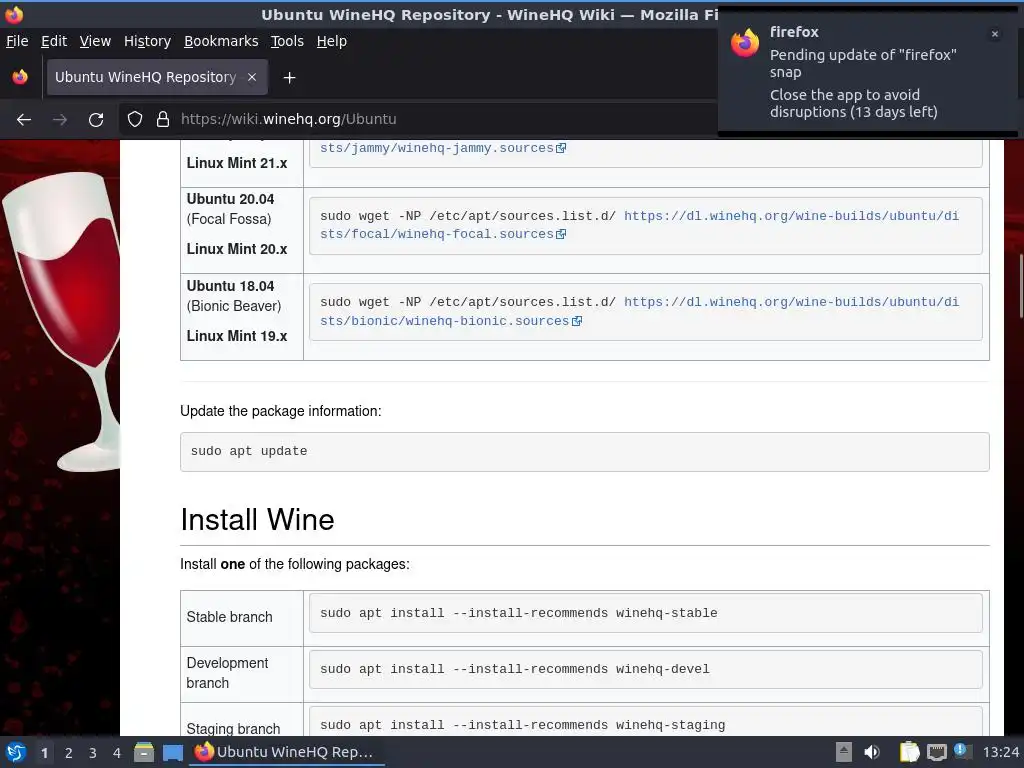Screen dimensions: 1024x768
Task: Dismiss the firefox snap update notification
Action: pyautogui.click(x=995, y=34)
